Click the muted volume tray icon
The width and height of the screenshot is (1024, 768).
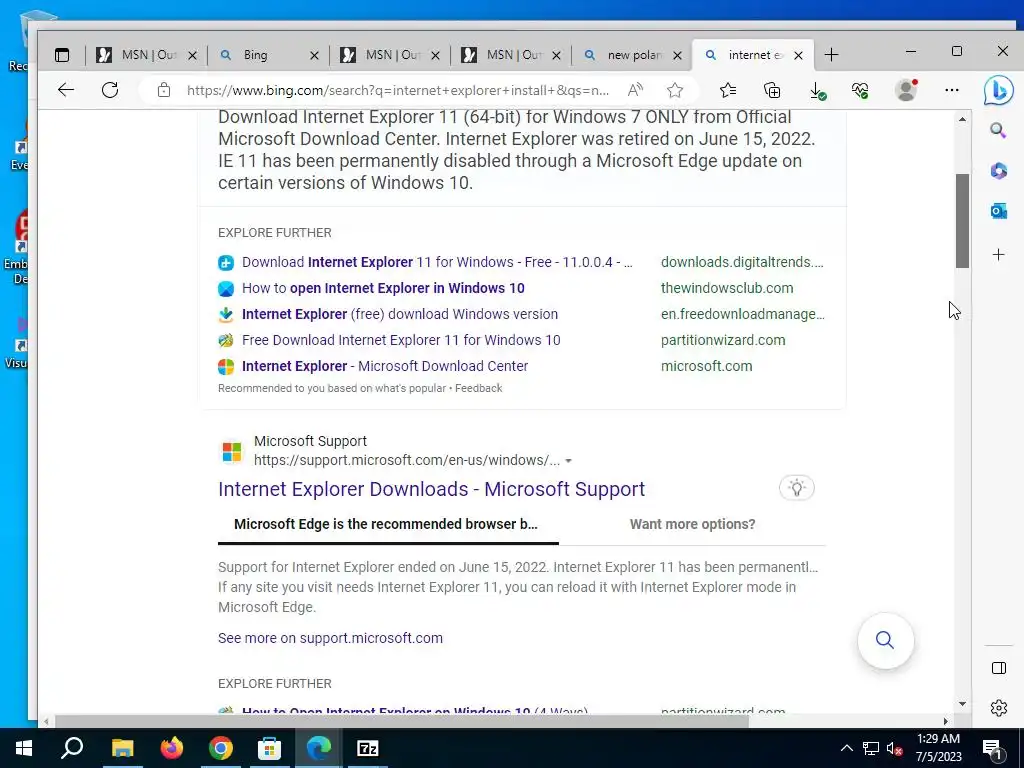[894, 748]
